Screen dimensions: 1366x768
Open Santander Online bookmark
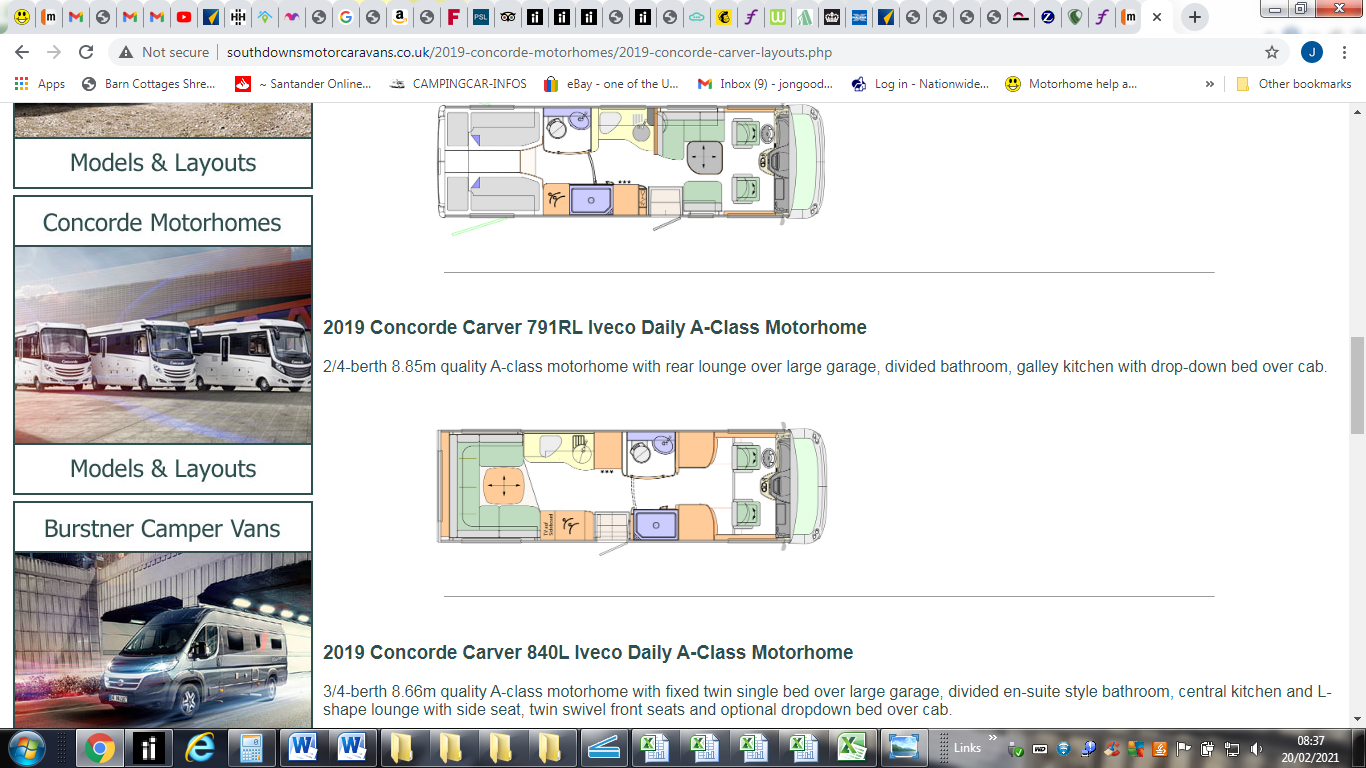pyautogui.click(x=303, y=84)
